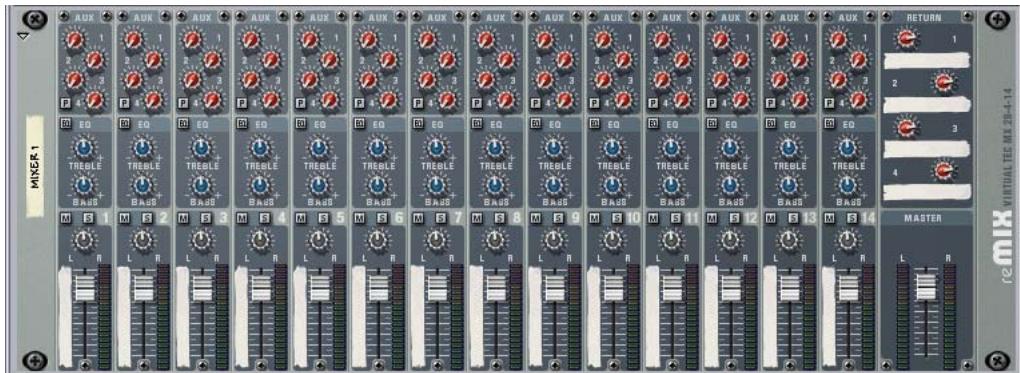The height and width of the screenshot is (373, 1020).
Task: Mute channel 1 with its M button
Action: pos(65,217)
